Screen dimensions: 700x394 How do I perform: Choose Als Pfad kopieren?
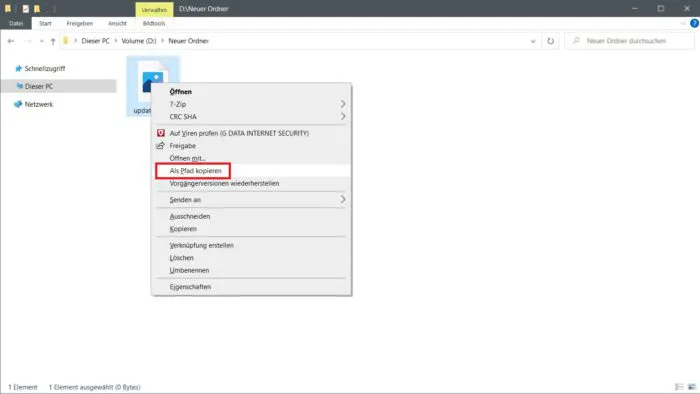pos(251,171)
